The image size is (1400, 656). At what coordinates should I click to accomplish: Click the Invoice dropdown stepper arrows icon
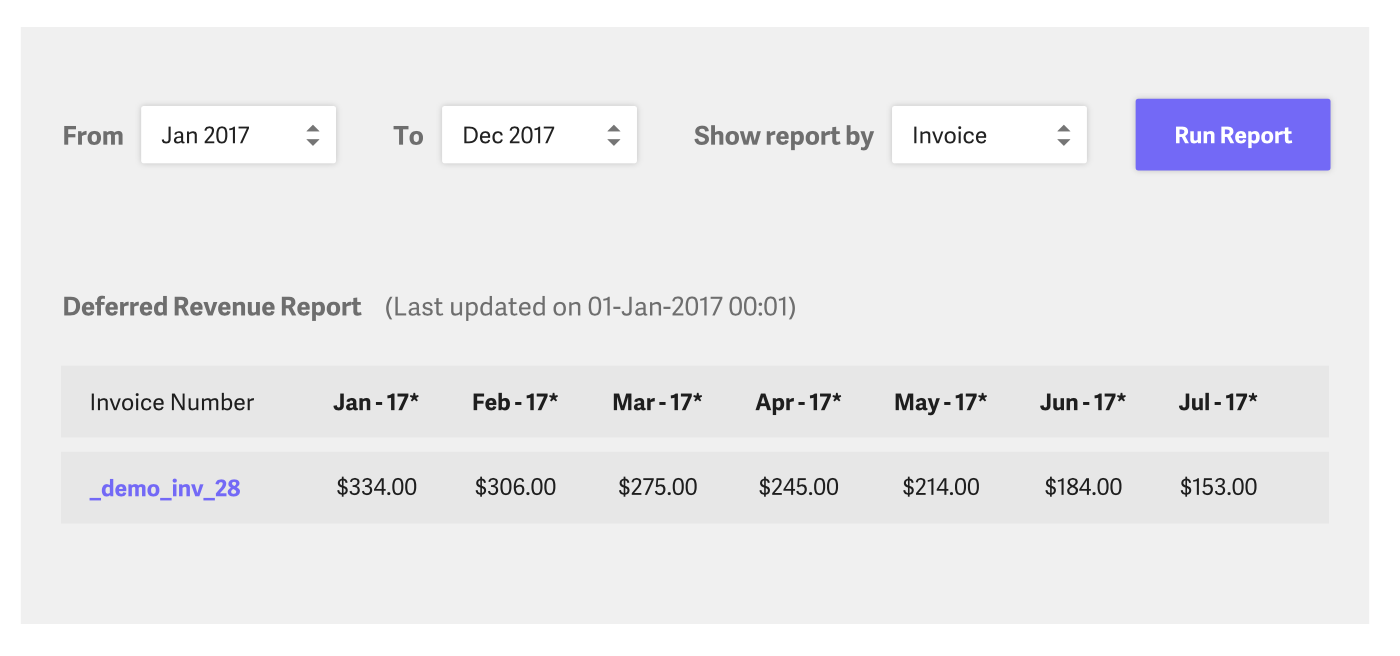(1064, 136)
